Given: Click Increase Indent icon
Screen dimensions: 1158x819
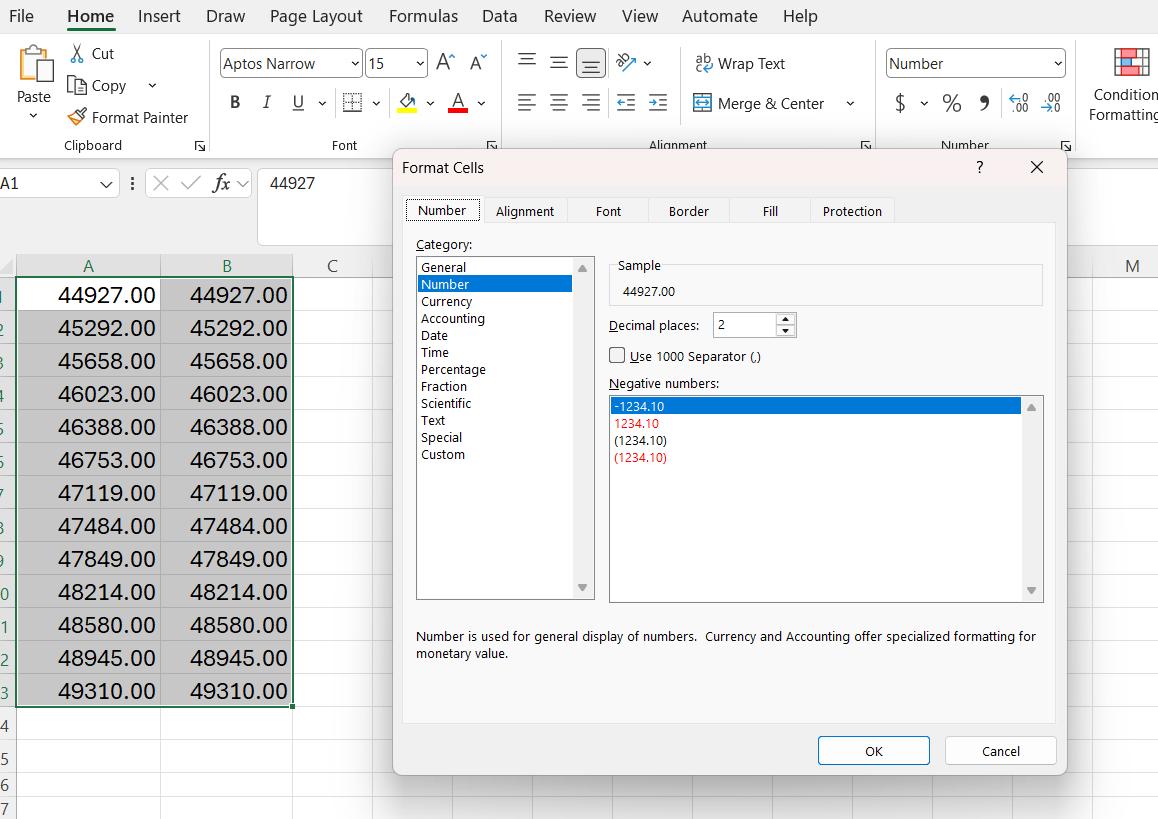Looking at the screenshot, I should pyautogui.click(x=658, y=103).
